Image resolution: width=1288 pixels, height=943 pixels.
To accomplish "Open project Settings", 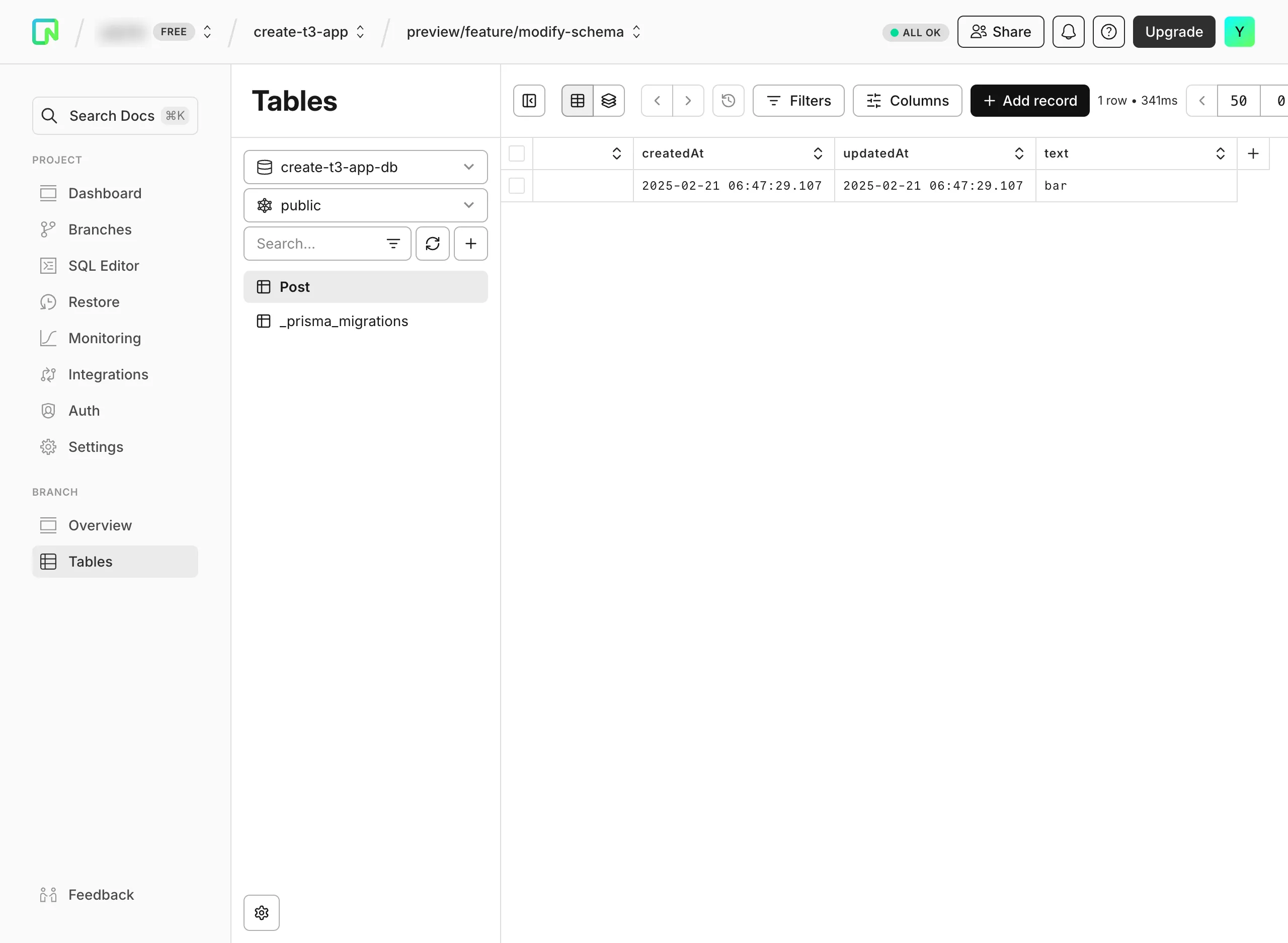I will click(115, 447).
